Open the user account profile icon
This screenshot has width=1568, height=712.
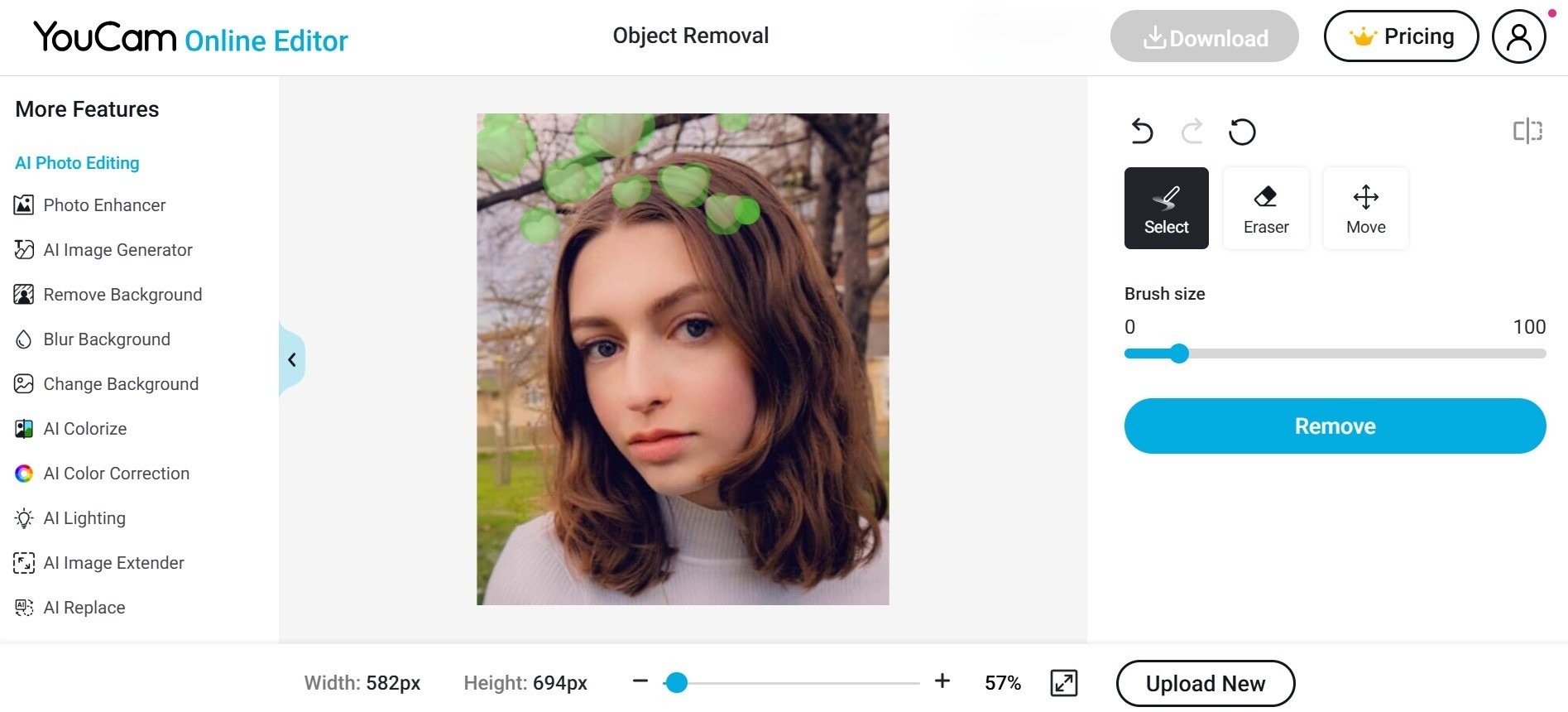coord(1518,37)
